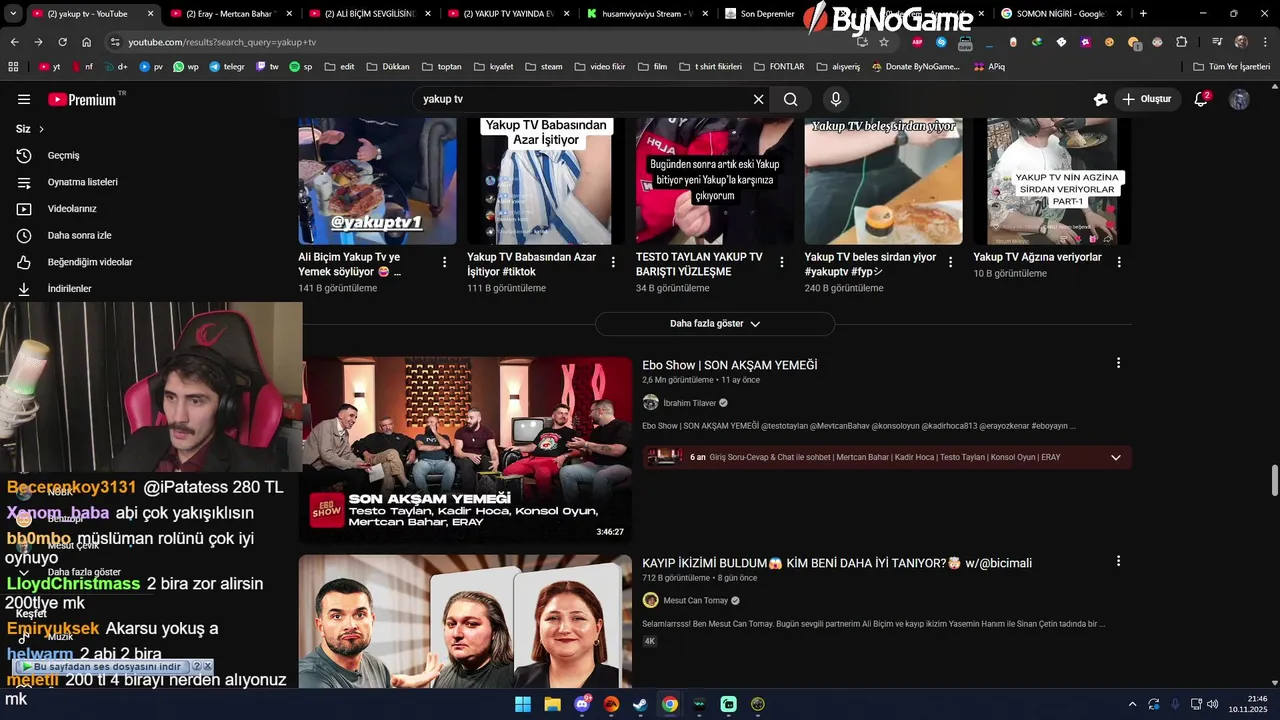Open options for TESTO TAYLAN YAKUP TV short

pos(782,262)
